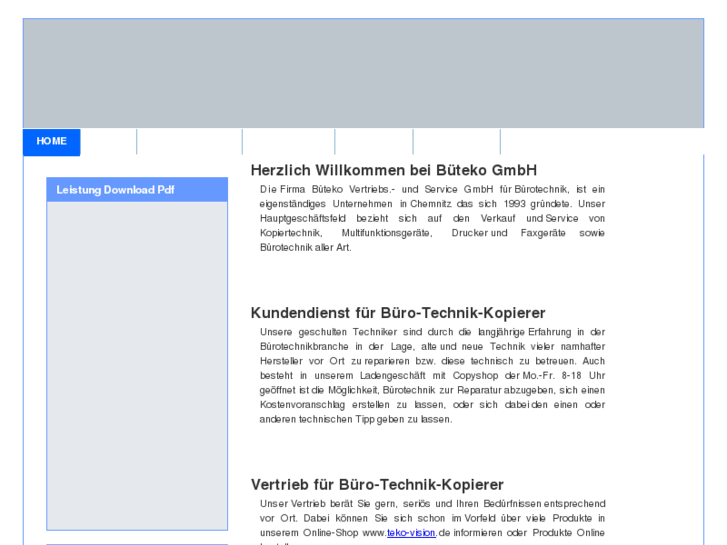
Task: Open the HOME navigation tab
Action: pyautogui.click(x=51, y=142)
